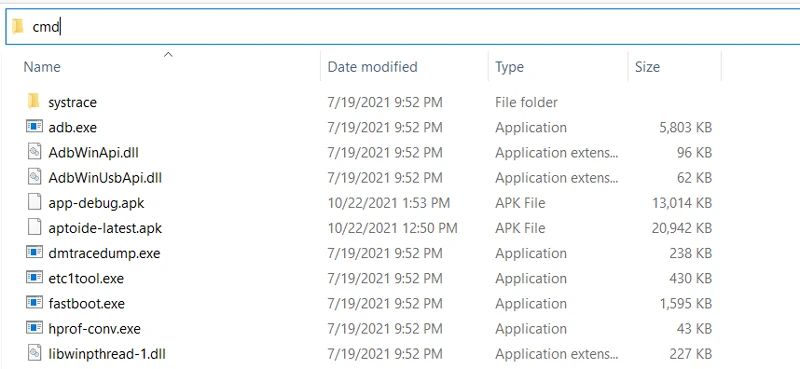
Task: Click the dmtracedump.exe file name
Action: [104, 253]
